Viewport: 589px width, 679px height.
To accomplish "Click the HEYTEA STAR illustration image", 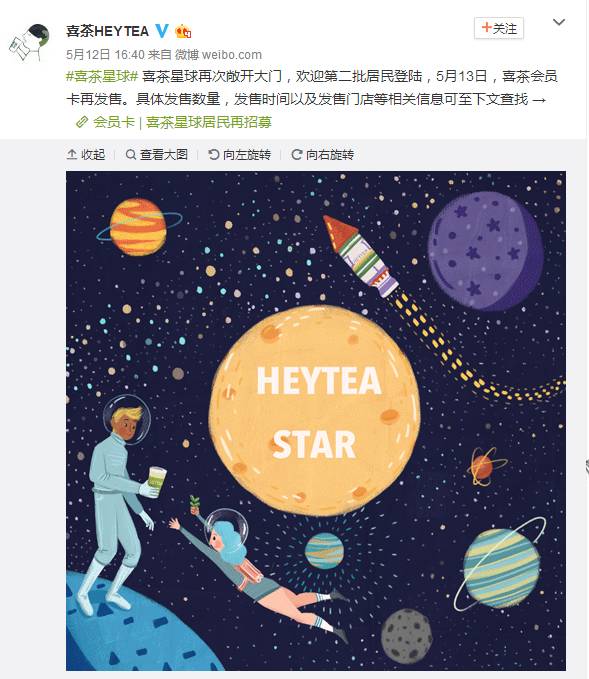I will (x=316, y=420).
